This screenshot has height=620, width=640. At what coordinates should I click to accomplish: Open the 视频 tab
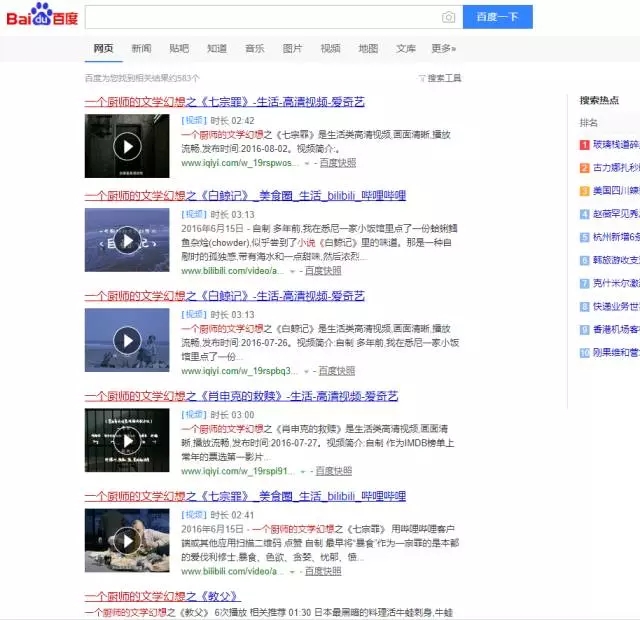330,49
